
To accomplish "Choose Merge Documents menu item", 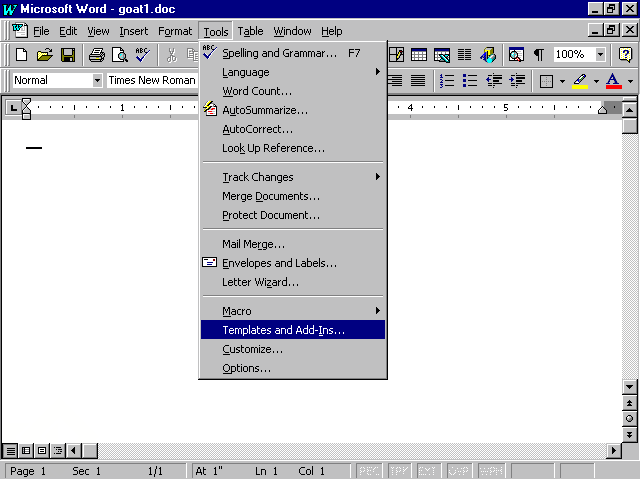I will coord(293,196).
